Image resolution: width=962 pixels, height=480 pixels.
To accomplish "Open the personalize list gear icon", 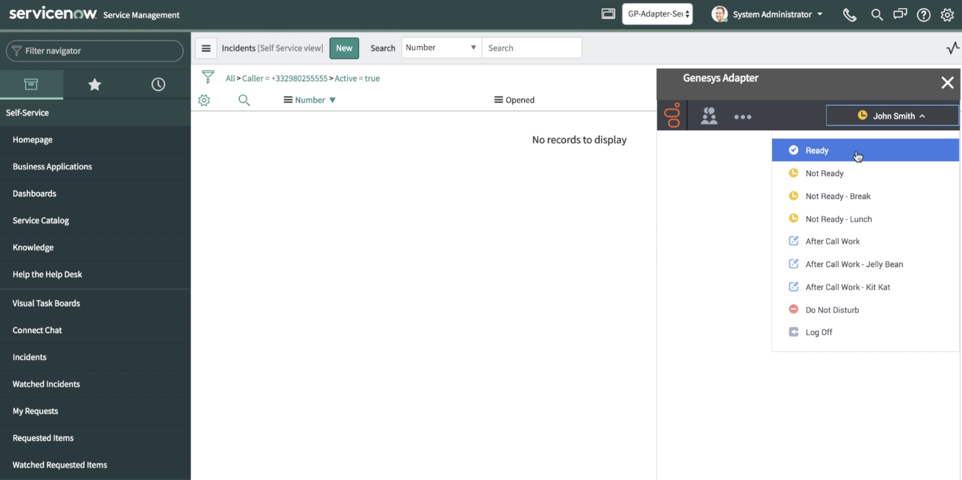I will (204, 100).
